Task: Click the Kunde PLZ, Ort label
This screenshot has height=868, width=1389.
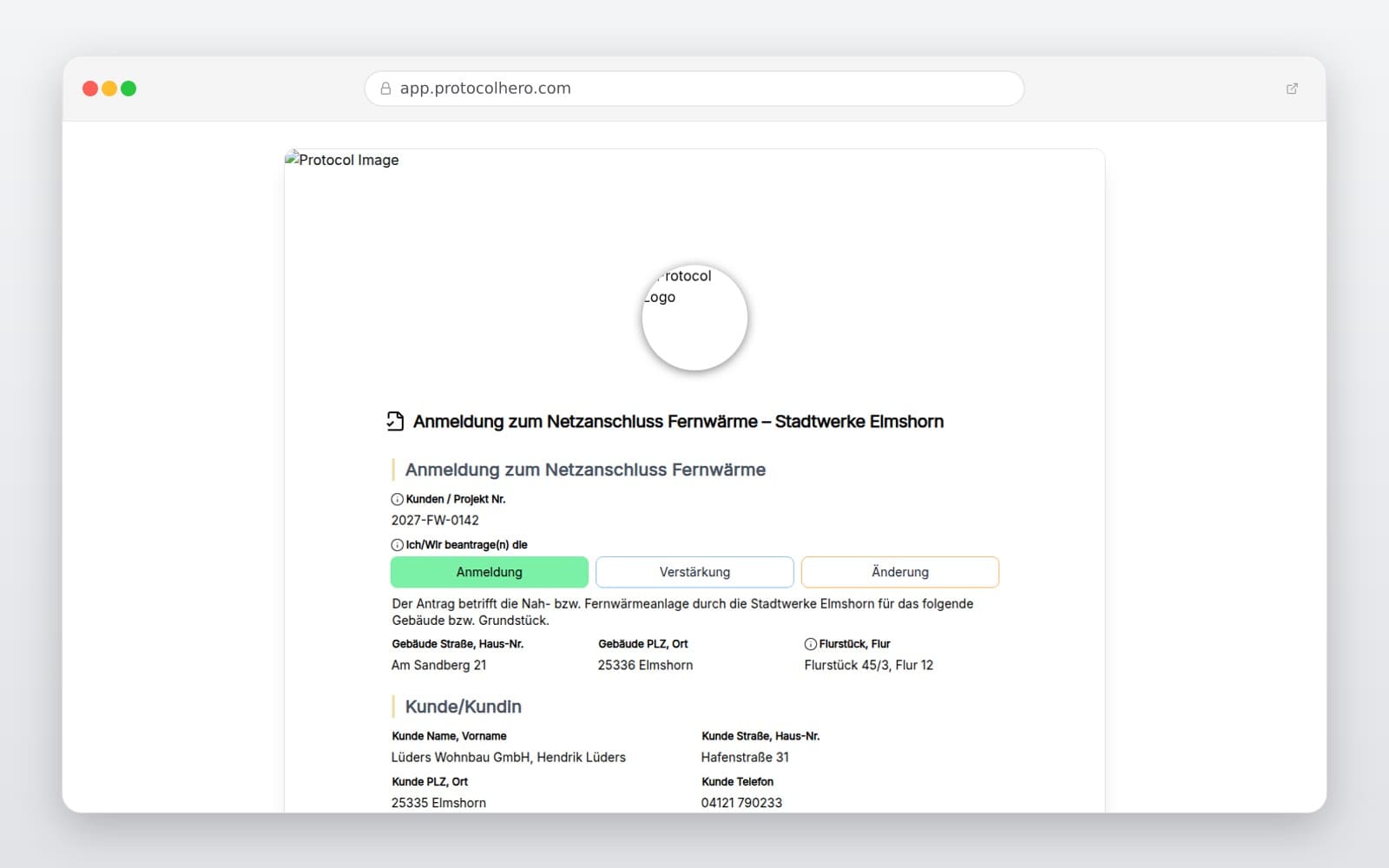Action: [430, 782]
